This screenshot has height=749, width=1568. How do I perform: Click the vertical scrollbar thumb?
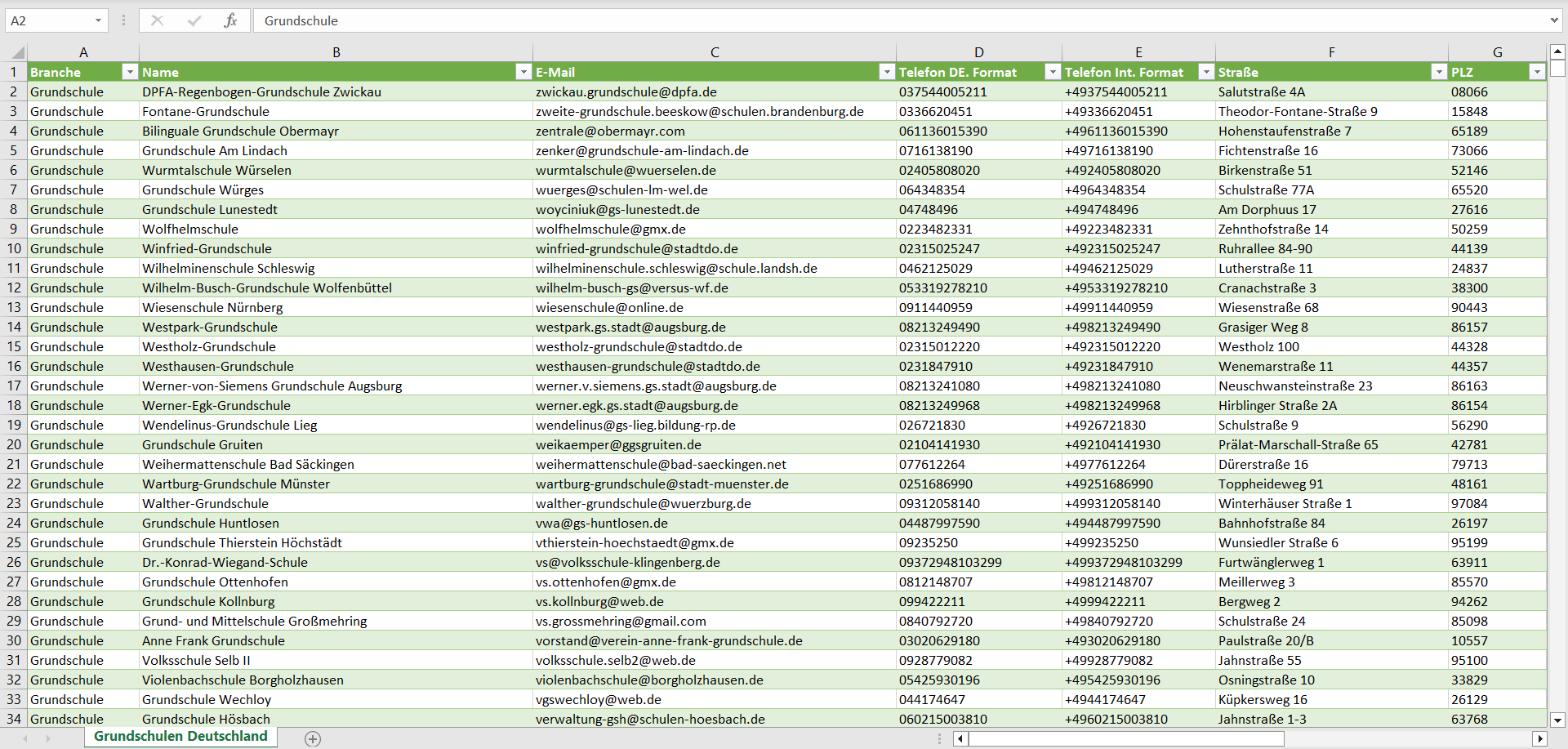1557,69
